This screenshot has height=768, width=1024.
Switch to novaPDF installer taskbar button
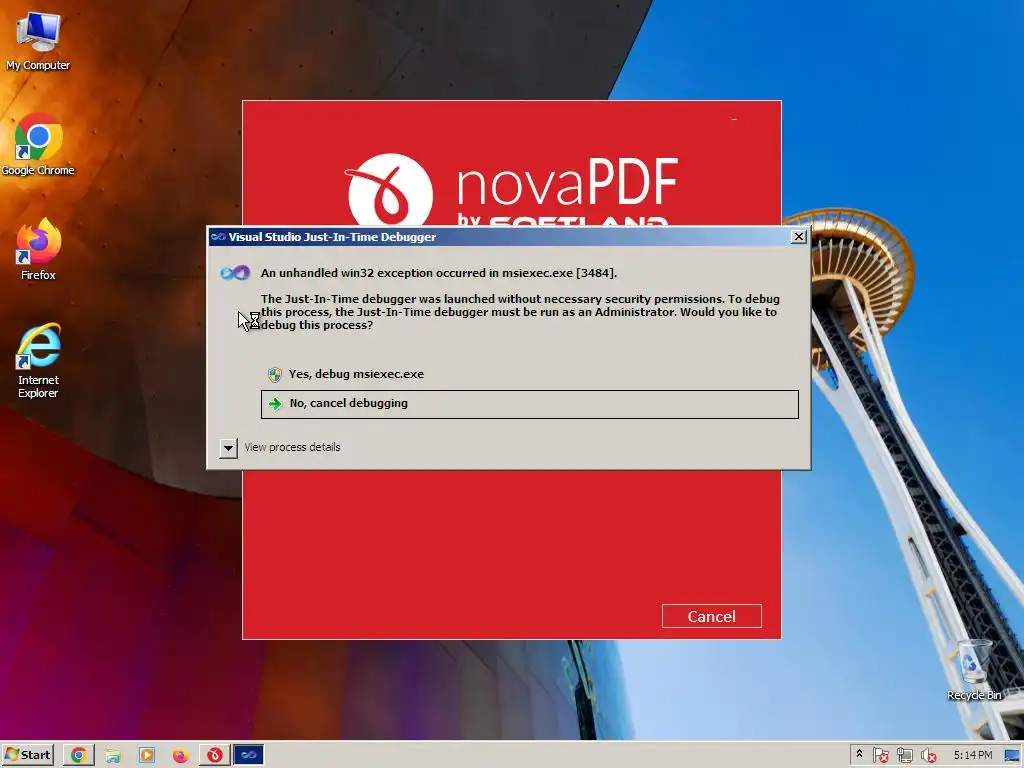[215, 755]
